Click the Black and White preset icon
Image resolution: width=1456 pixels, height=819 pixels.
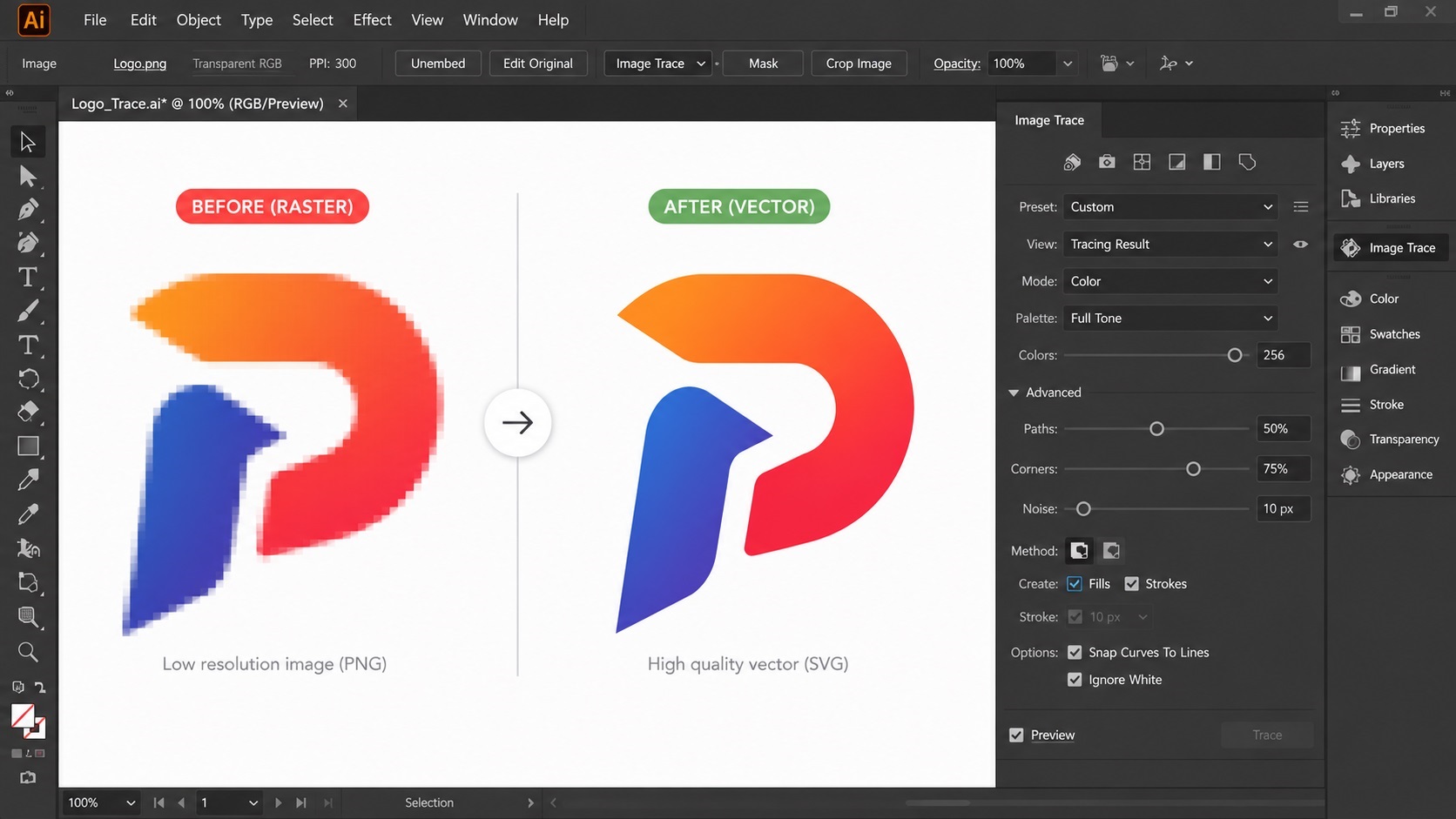[1211, 162]
